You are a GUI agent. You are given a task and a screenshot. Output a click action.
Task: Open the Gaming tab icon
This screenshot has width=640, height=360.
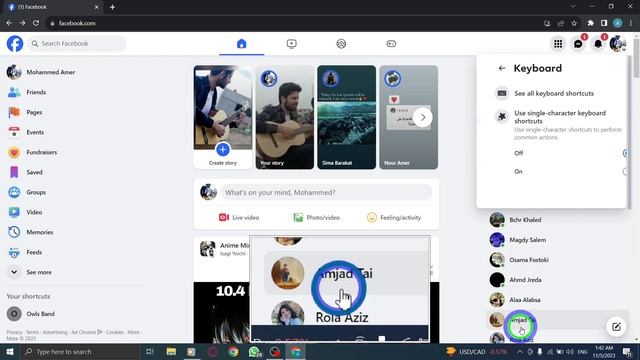391,44
